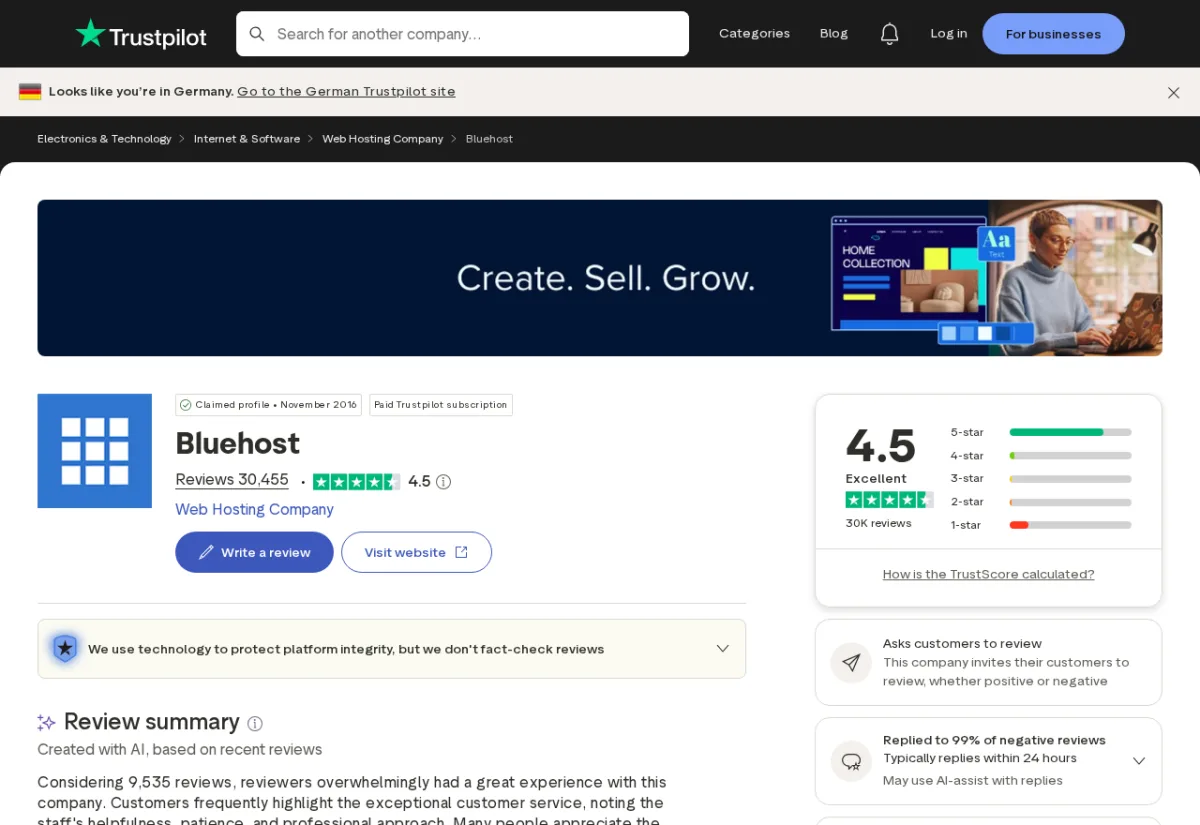Open Electronics & Technology breadcrumb
The height and width of the screenshot is (825, 1200).
(104, 139)
